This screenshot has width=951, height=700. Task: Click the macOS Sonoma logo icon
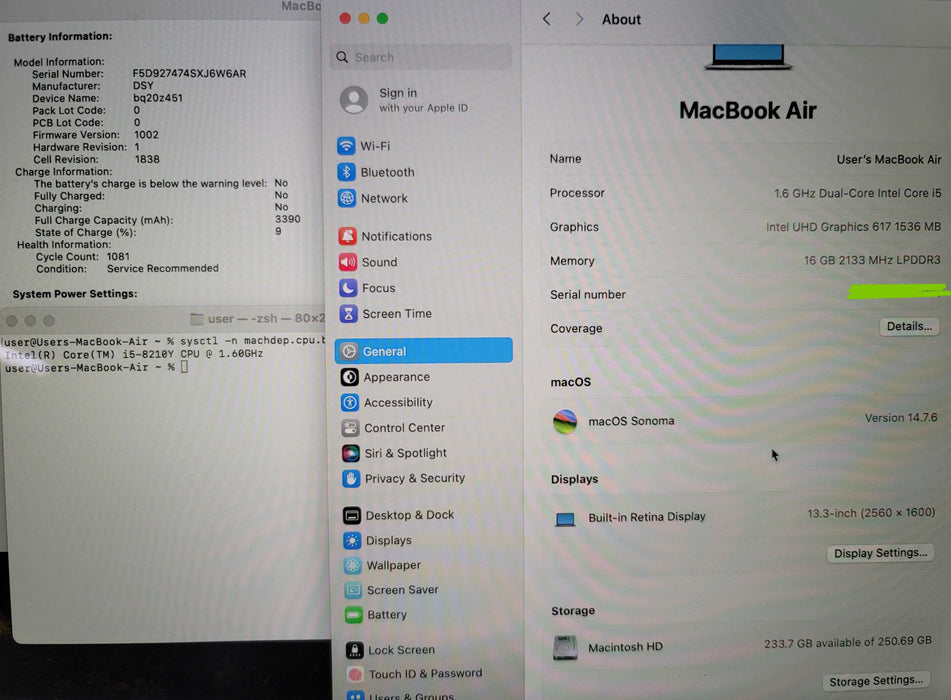[x=565, y=422]
